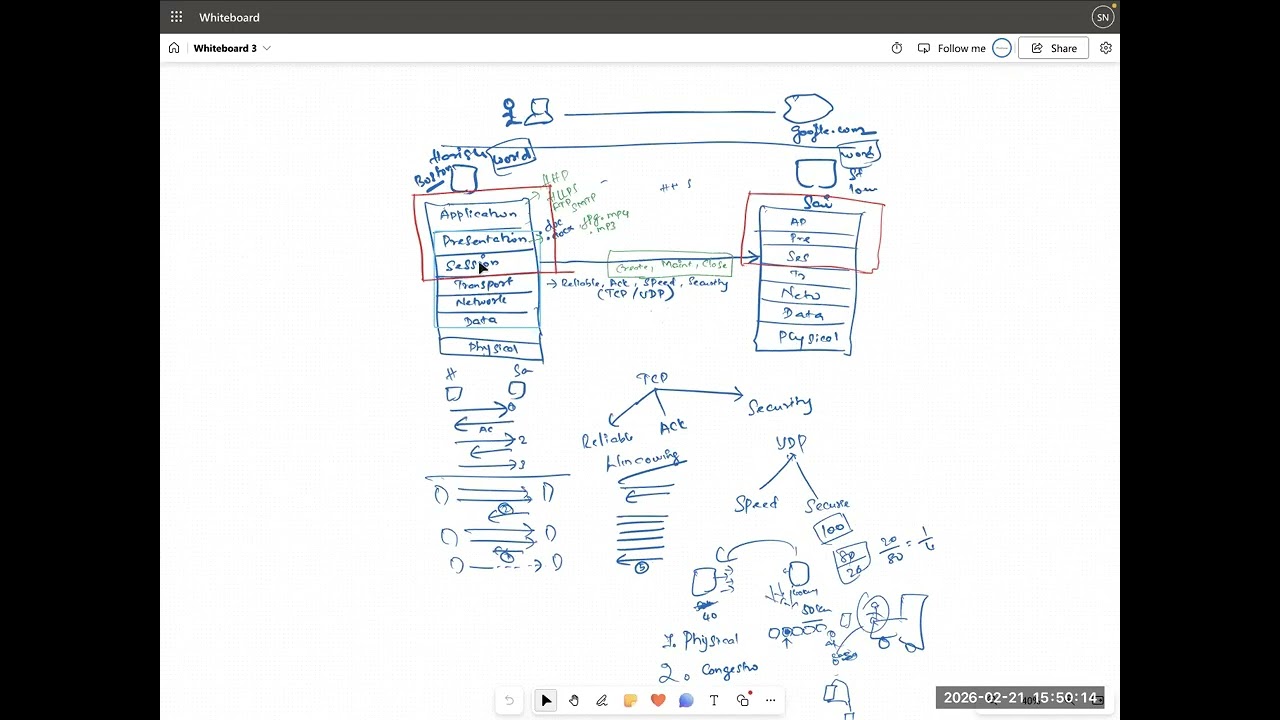
Task: Click the participant avatar next to Follow me
Action: 1002,48
